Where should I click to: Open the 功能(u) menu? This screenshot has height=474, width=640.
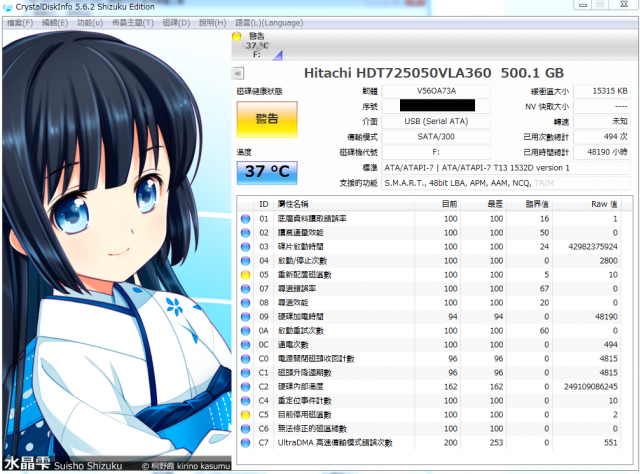coord(90,23)
